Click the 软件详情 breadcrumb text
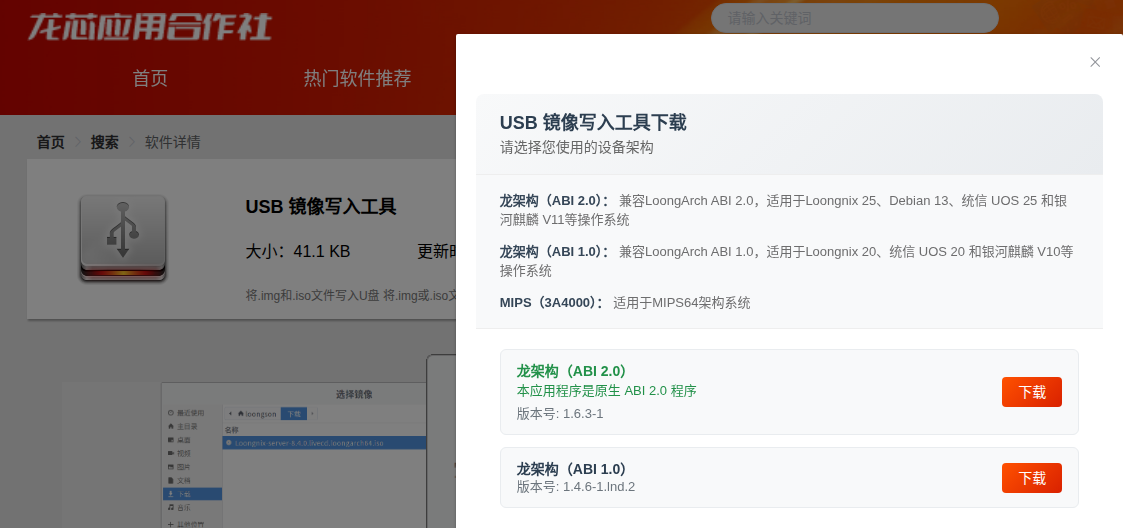1123x528 pixels. 173,142
